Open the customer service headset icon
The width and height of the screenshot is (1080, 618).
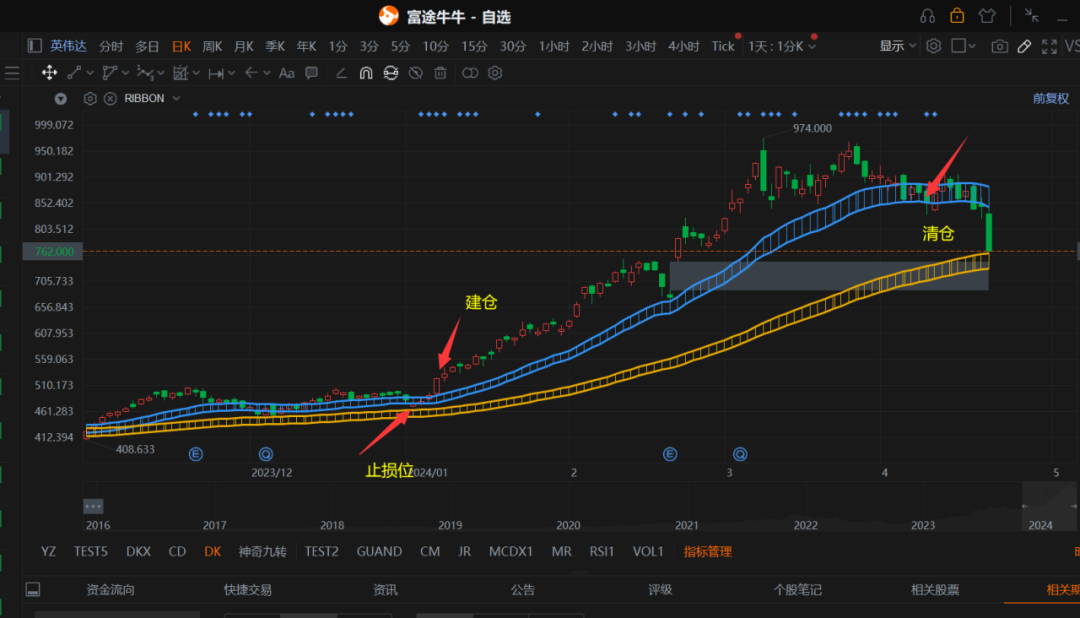click(x=927, y=16)
